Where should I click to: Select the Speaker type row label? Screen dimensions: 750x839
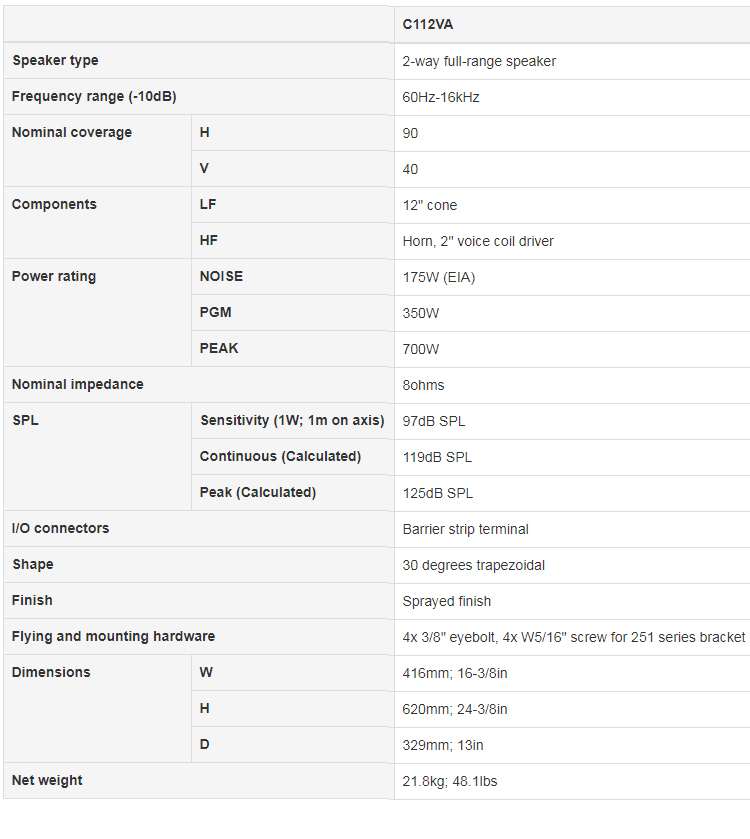[55, 60]
